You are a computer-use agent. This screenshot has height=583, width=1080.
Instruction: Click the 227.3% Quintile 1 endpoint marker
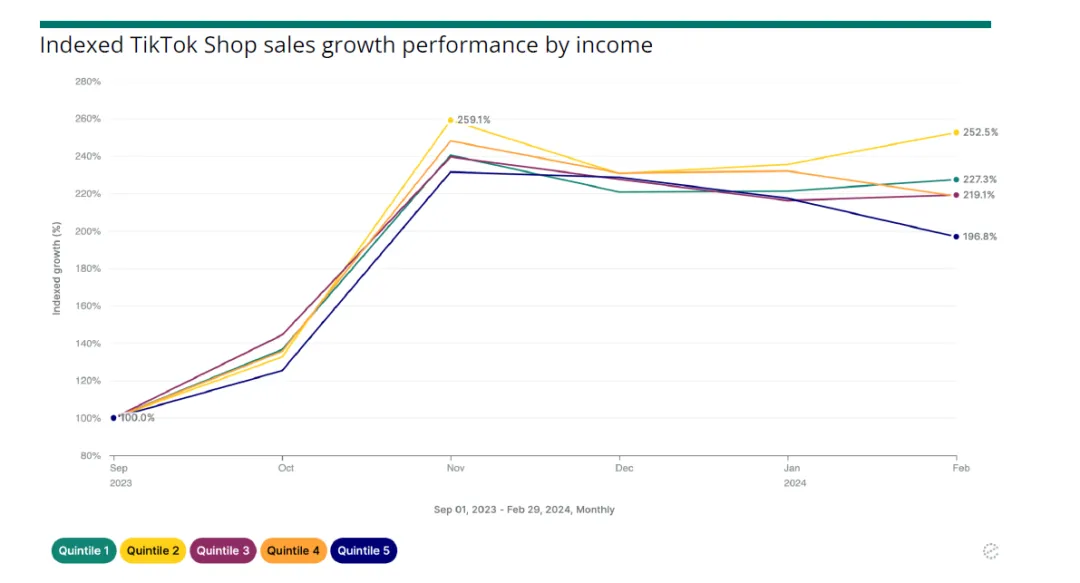(x=956, y=180)
